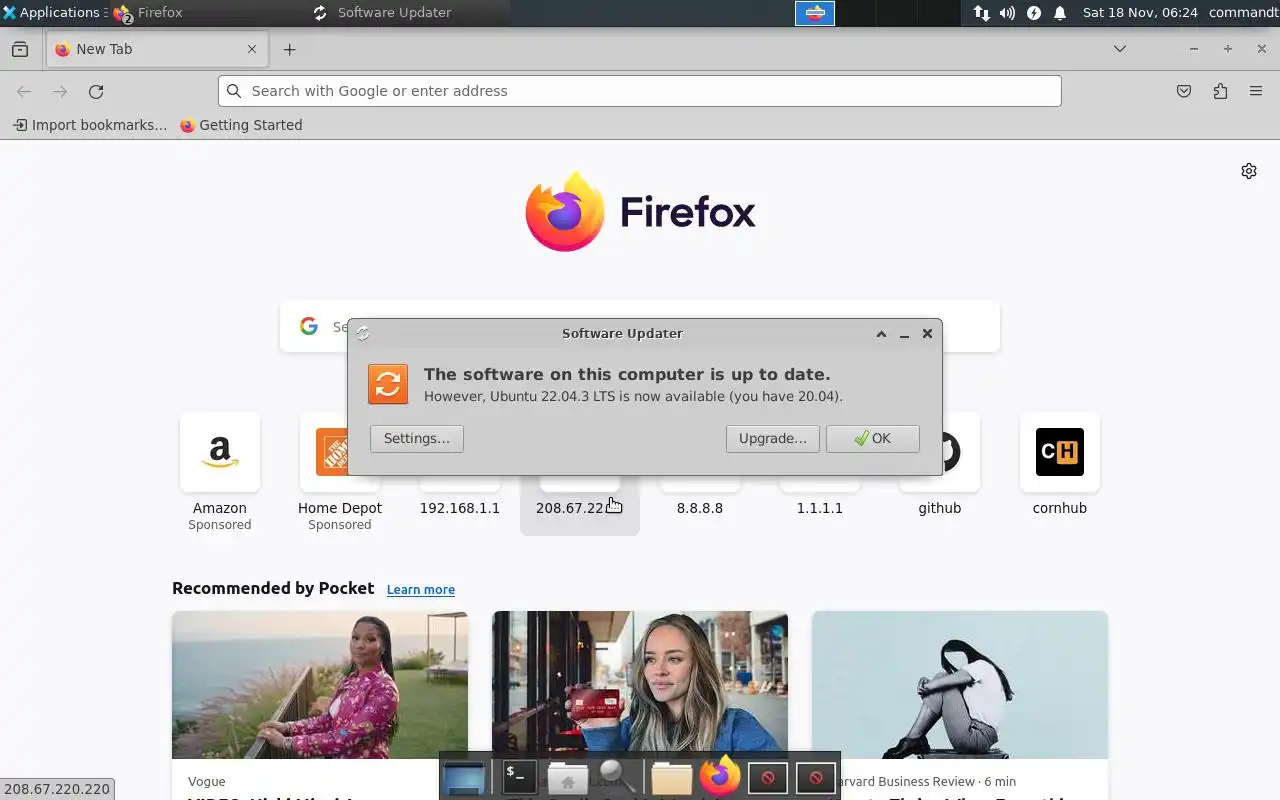Viewport: 1280px width, 800px height.
Task: Select the New Tab tab
Action: coord(156,49)
